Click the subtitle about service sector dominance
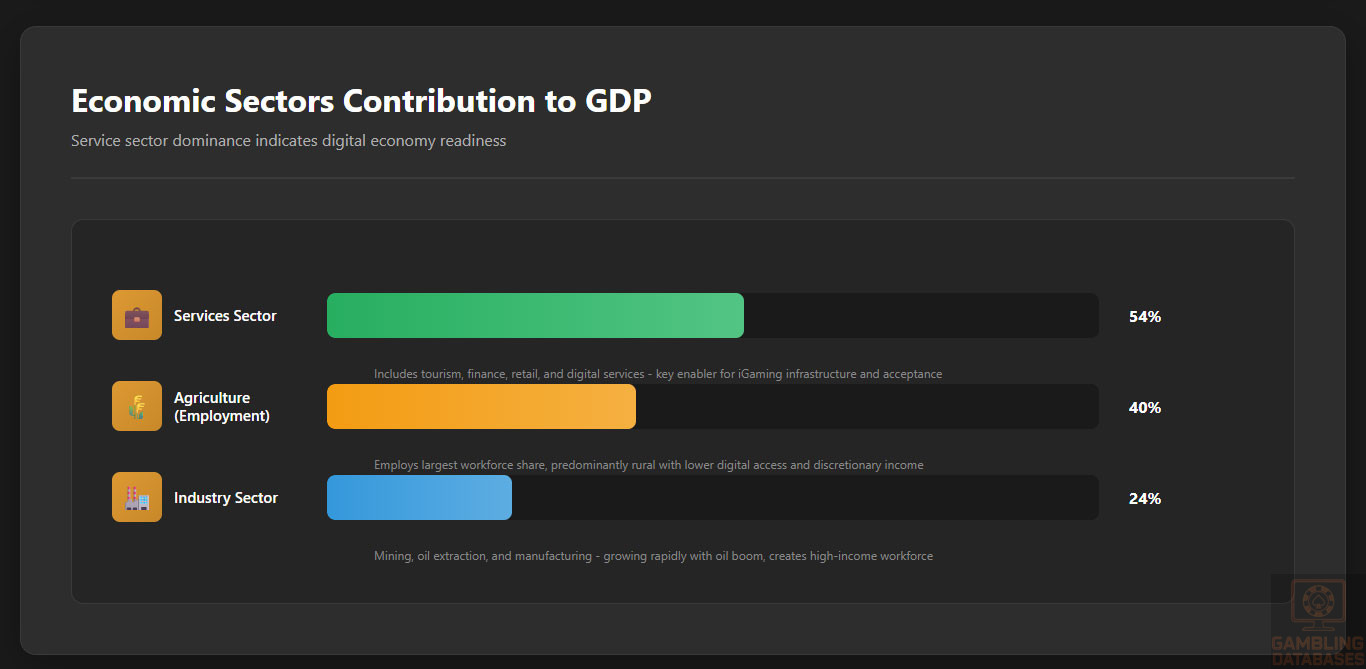1366x669 pixels. (x=288, y=141)
